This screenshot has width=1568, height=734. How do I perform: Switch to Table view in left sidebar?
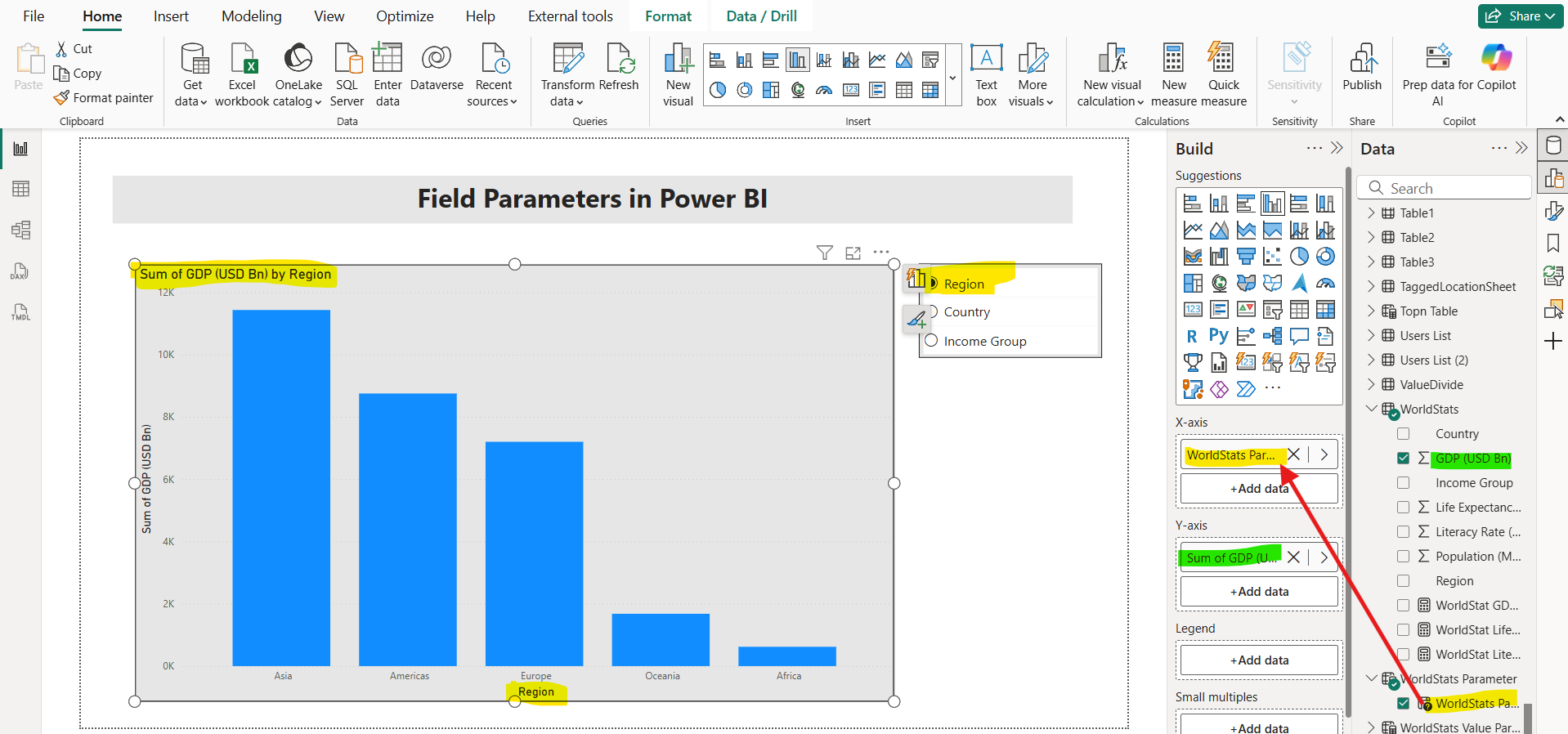coord(21,189)
